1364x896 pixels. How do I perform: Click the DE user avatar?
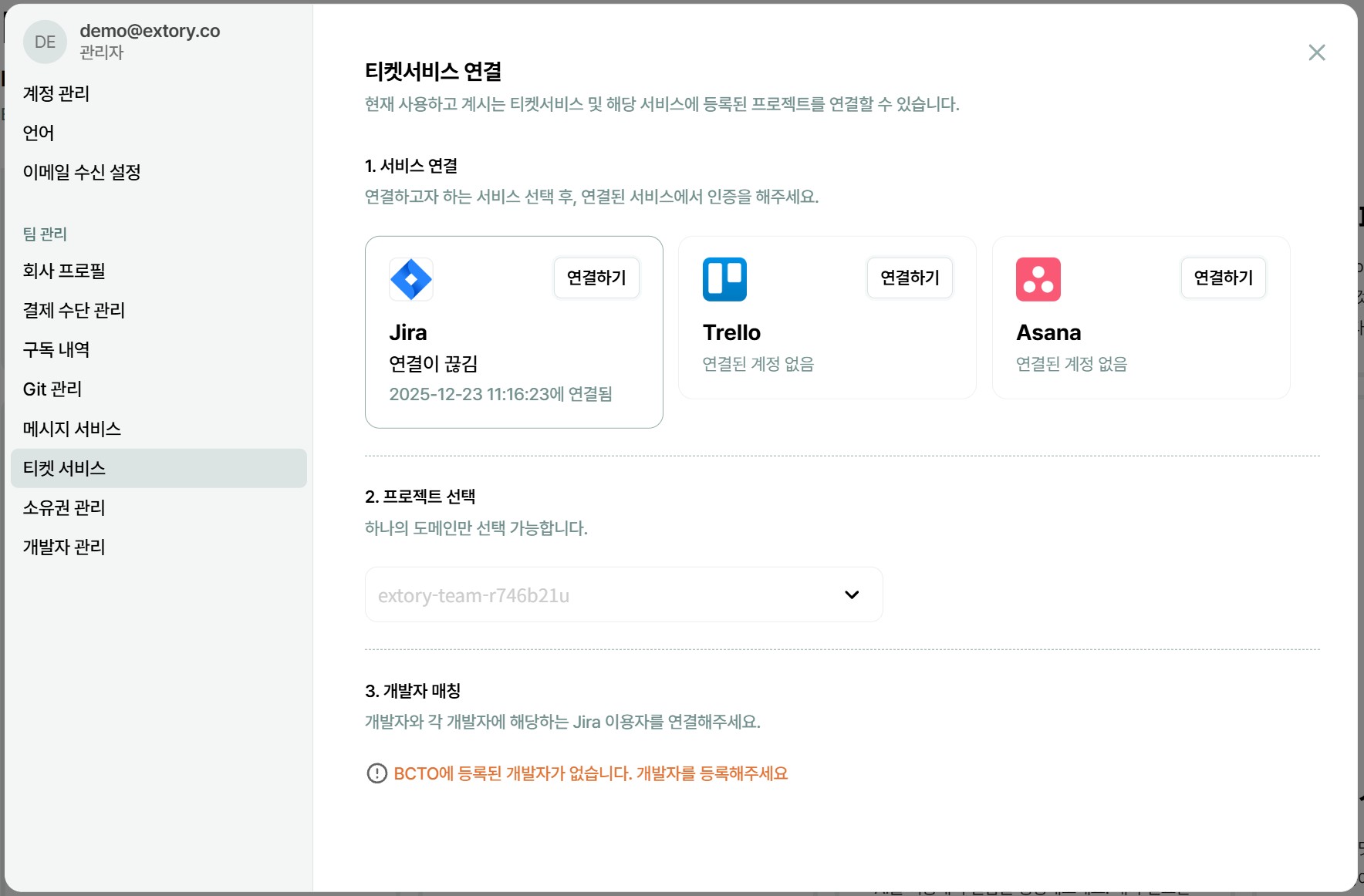tap(45, 42)
